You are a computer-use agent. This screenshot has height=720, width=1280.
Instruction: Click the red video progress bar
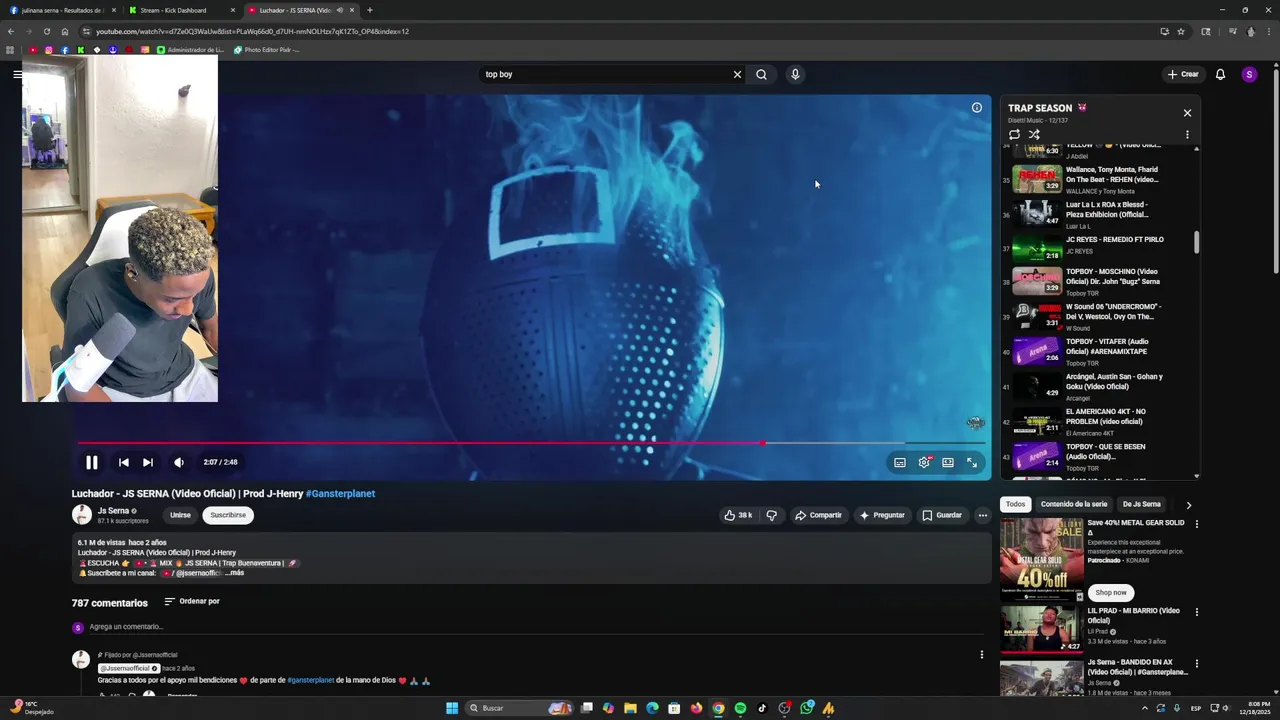tap(420, 443)
